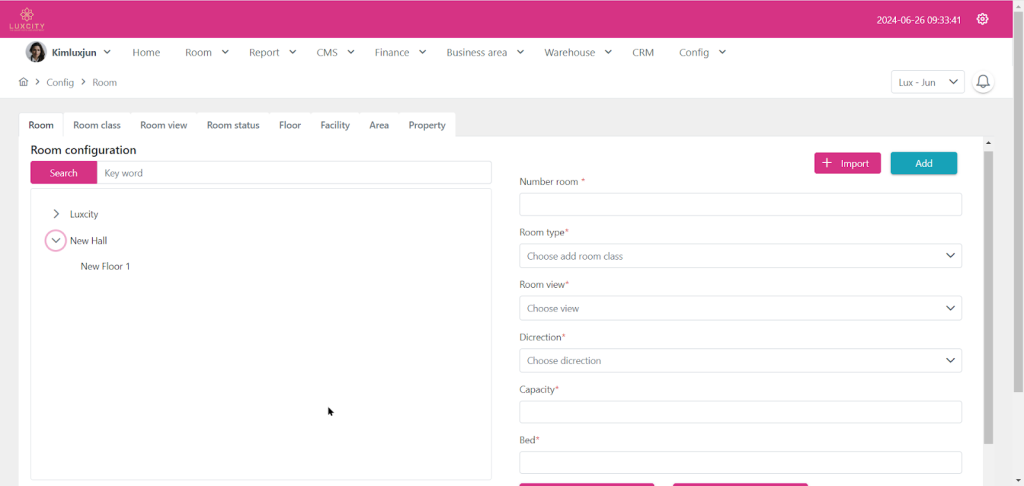Open the Room type dropdown
Image resolution: width=1024 pixels, height=486 pixels.
740,256
